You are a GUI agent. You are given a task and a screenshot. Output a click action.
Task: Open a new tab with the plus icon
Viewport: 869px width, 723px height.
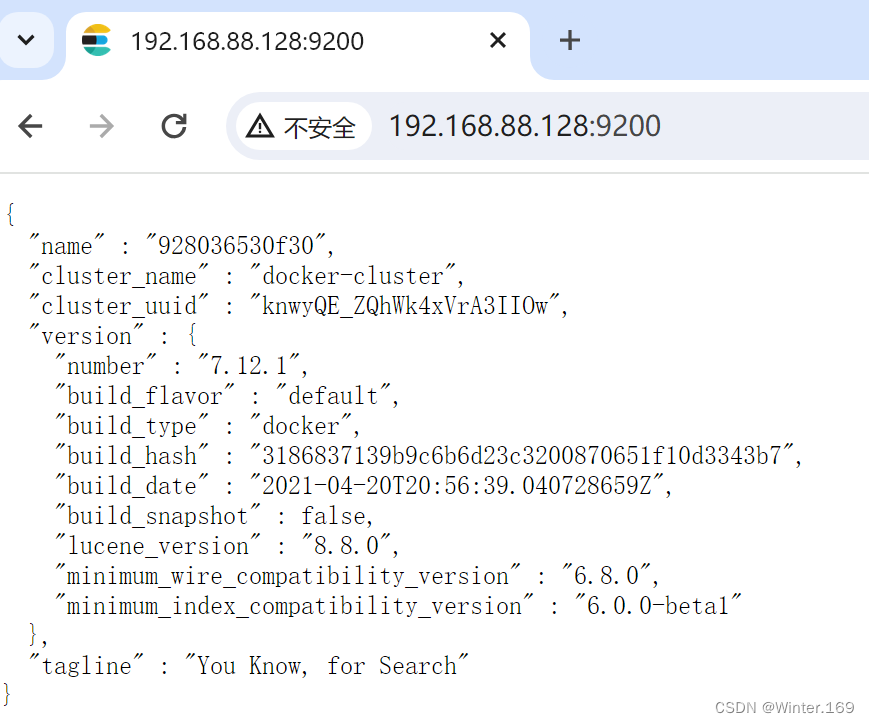tap(569, 40)
